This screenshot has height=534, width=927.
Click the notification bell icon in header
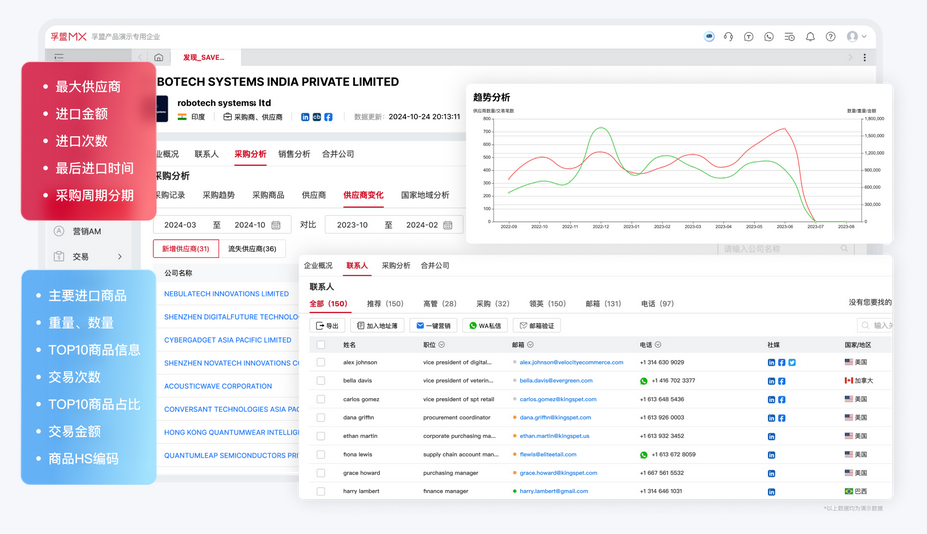[810, 37]
